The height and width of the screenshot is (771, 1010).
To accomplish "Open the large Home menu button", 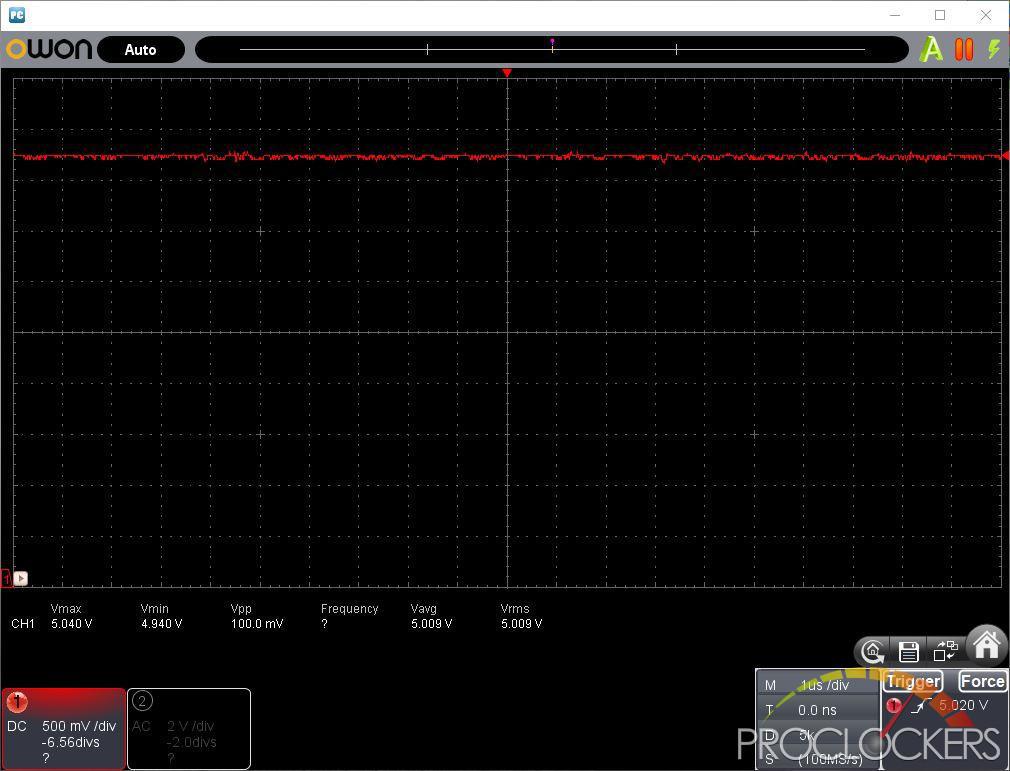I will pyautogui.click(x=987, y=644).
